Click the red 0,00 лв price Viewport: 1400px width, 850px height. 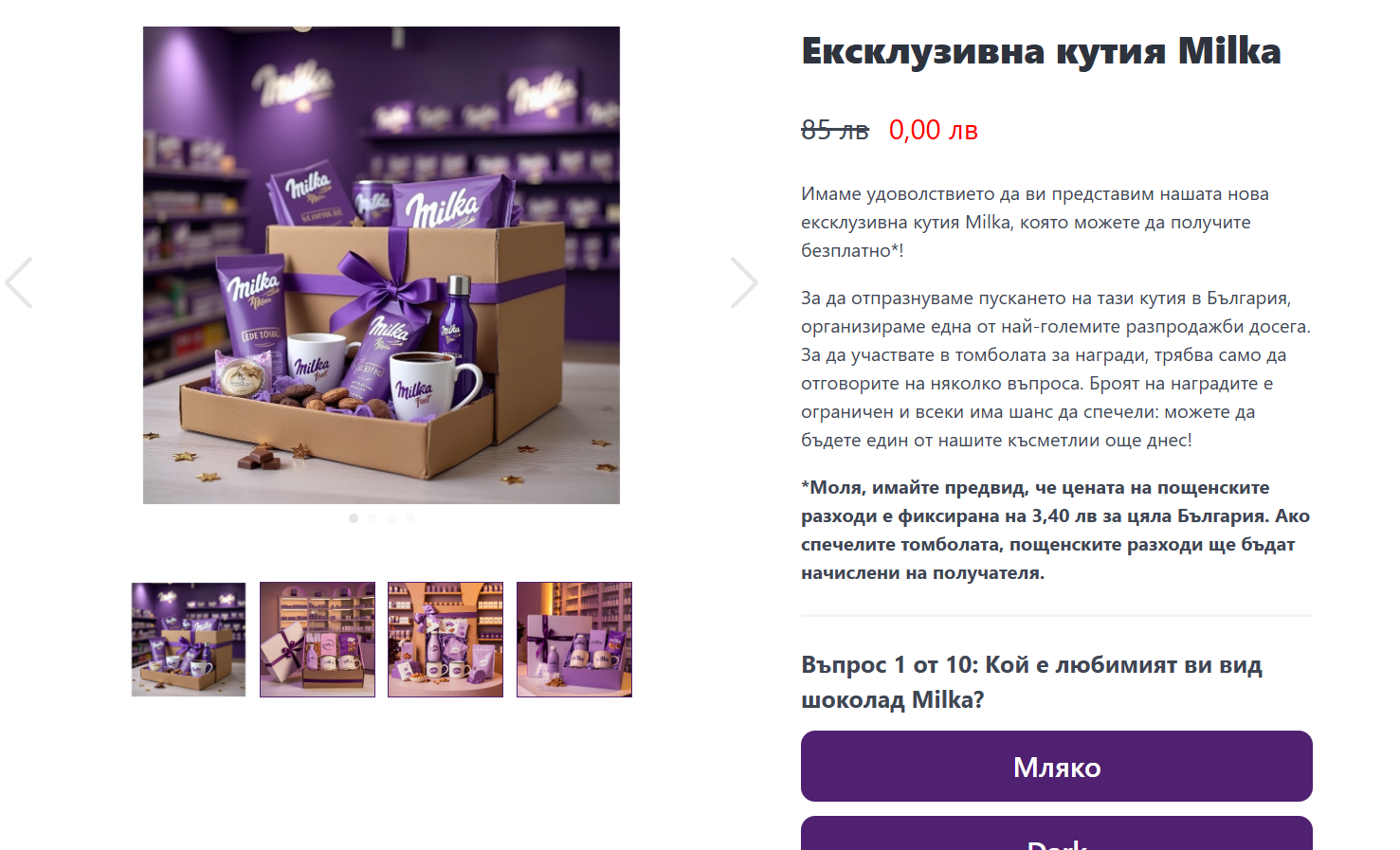(x=934, y=130)
